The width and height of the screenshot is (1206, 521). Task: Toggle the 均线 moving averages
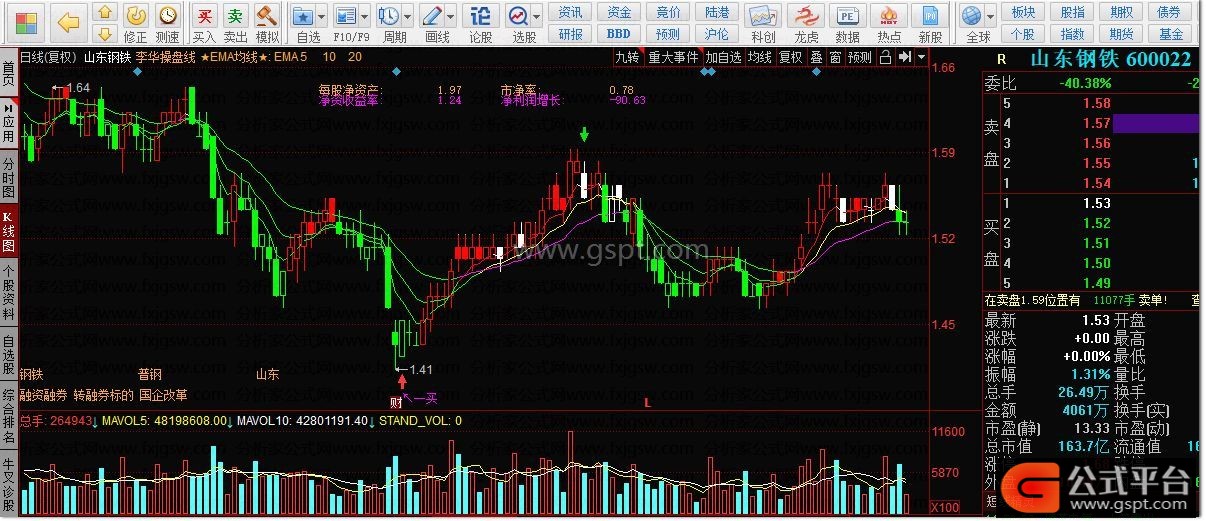760,57
